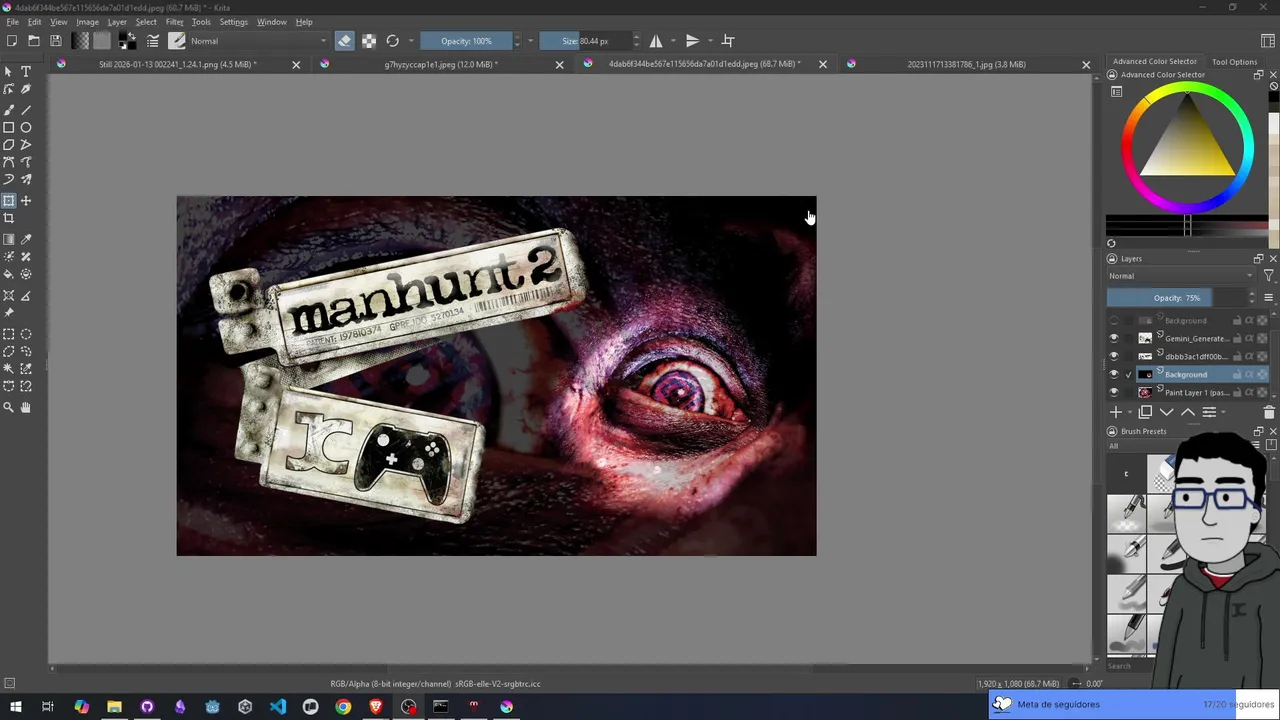Hide the Gemini_Generate layer

click(x=1114, y=338)
